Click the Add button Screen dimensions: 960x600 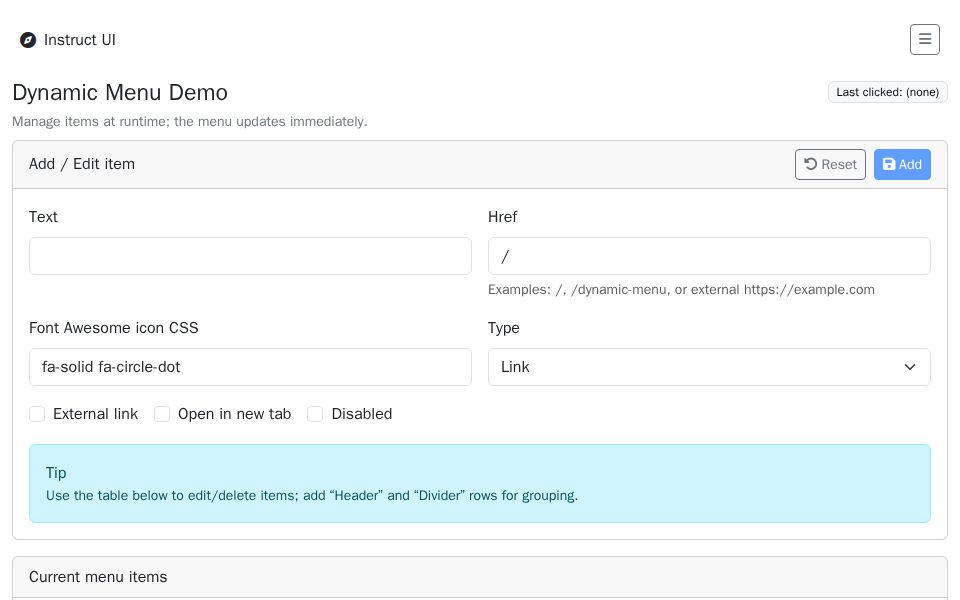pos(902,164)
